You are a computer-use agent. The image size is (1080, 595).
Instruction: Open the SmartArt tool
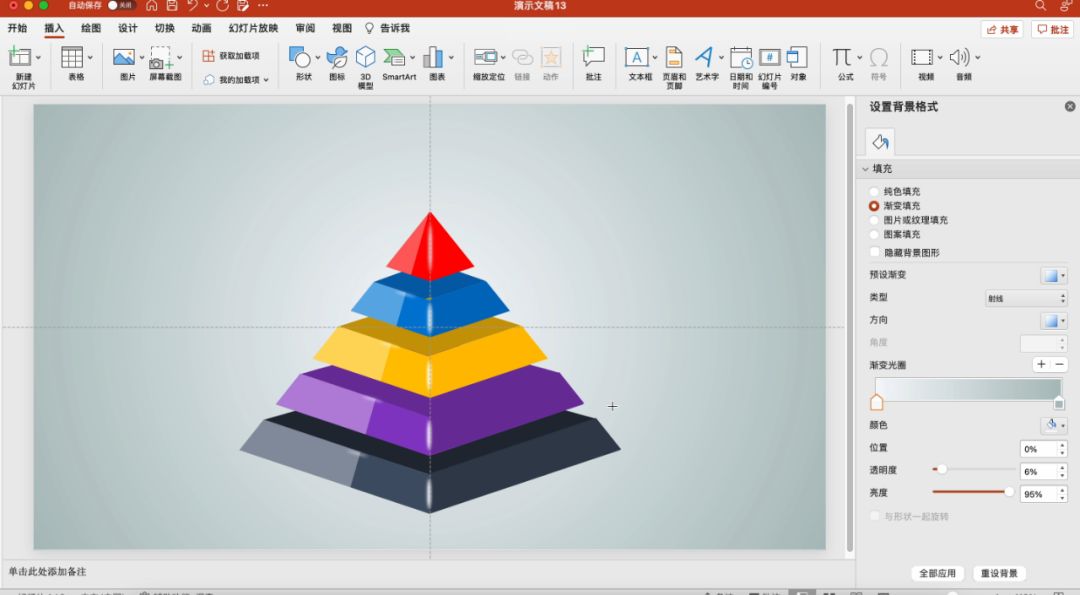(397, 59)
